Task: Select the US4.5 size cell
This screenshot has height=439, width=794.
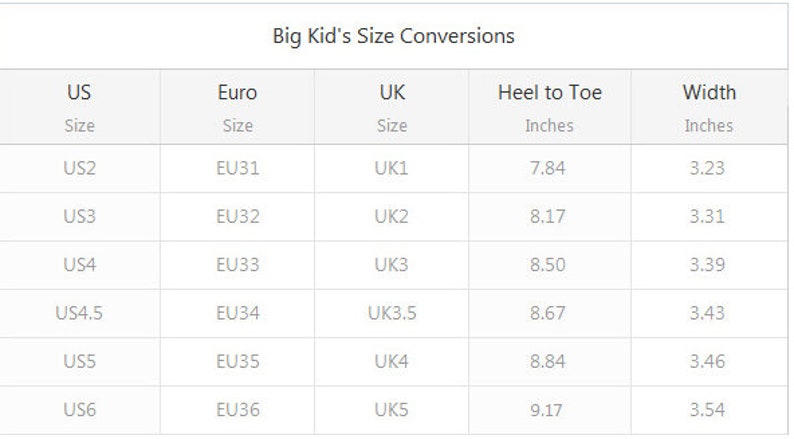Action: (x=80, y=313)
